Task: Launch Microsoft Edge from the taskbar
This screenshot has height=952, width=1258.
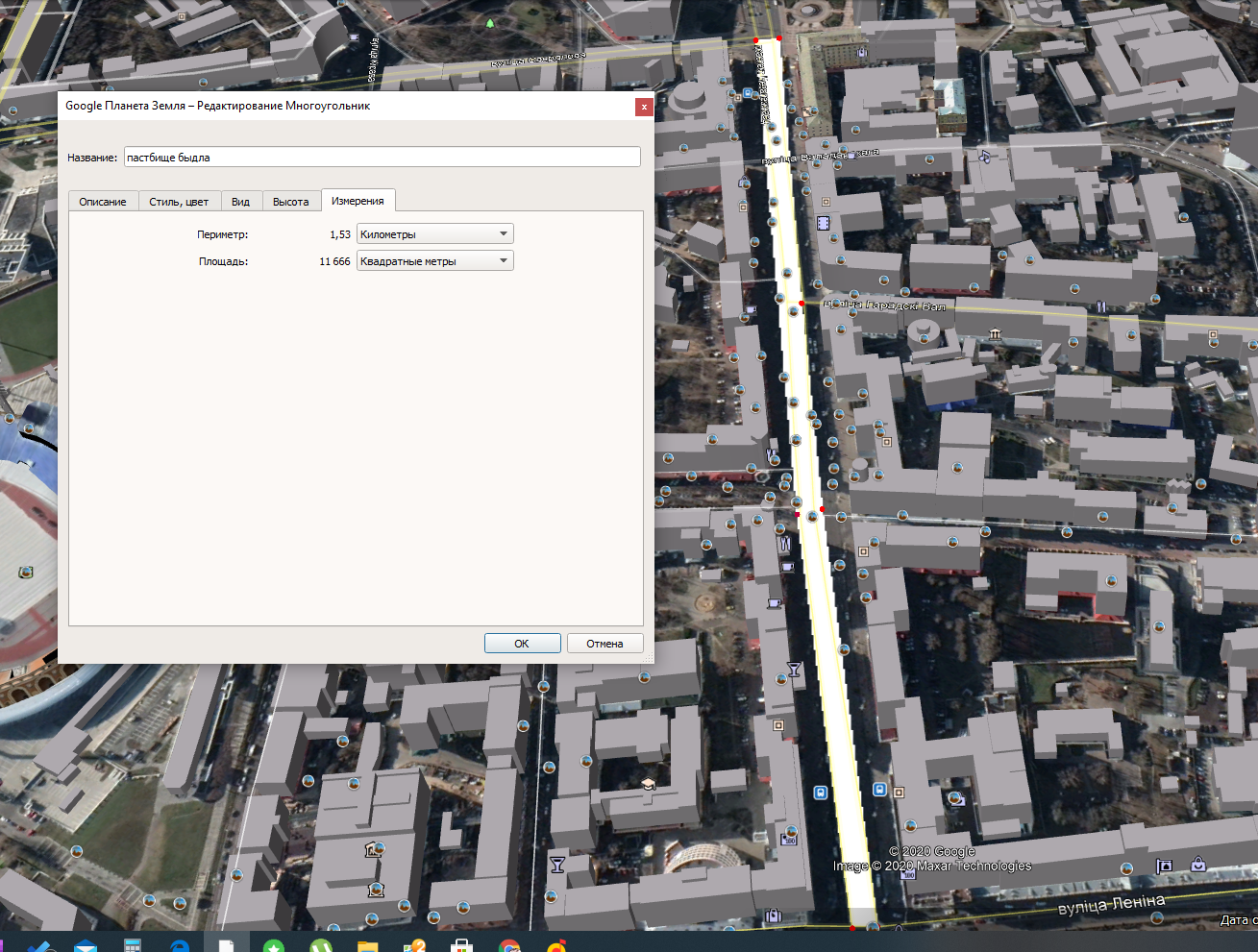Action: [x=180, y=945]
